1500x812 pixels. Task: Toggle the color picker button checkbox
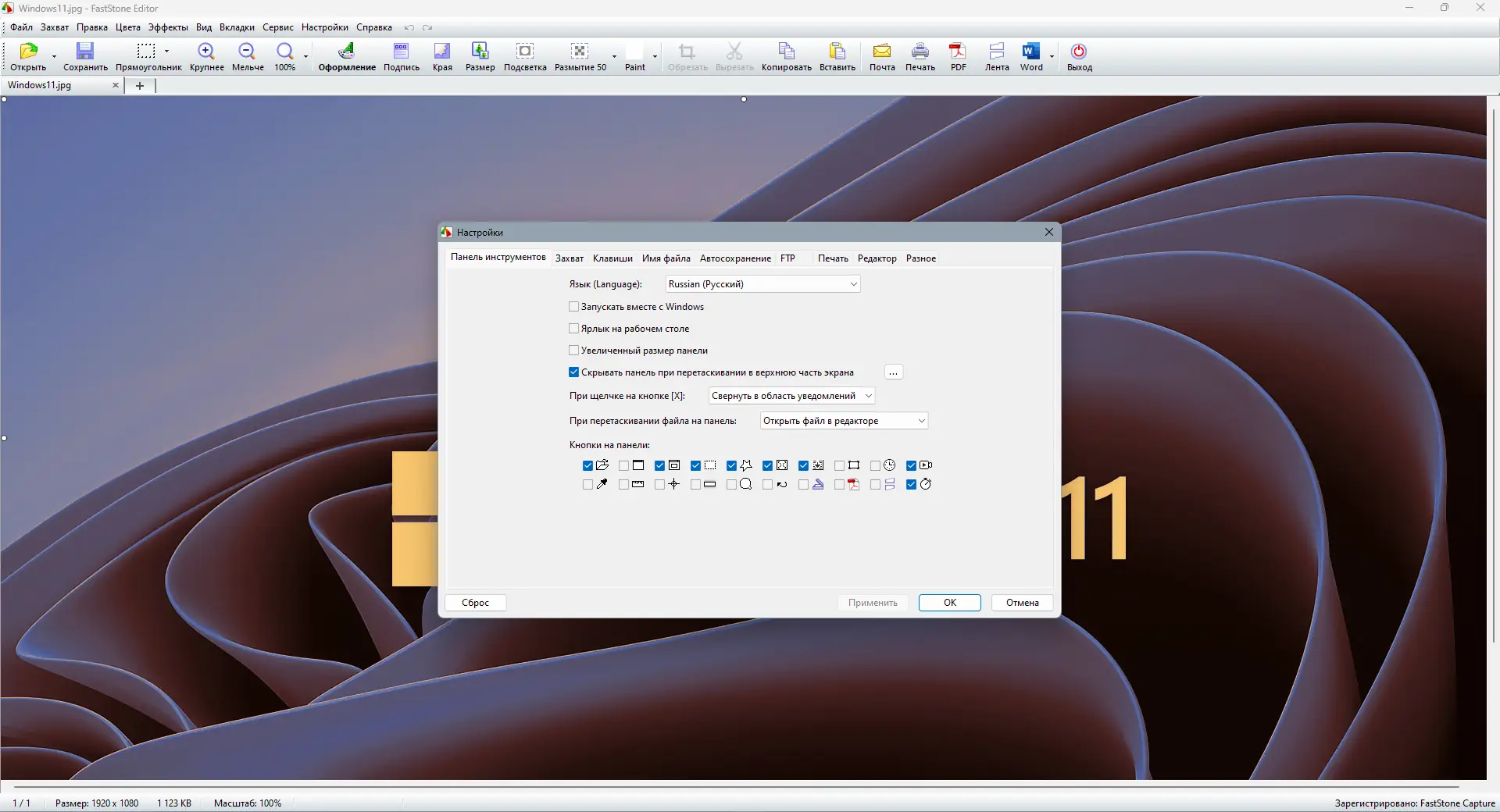587,484
